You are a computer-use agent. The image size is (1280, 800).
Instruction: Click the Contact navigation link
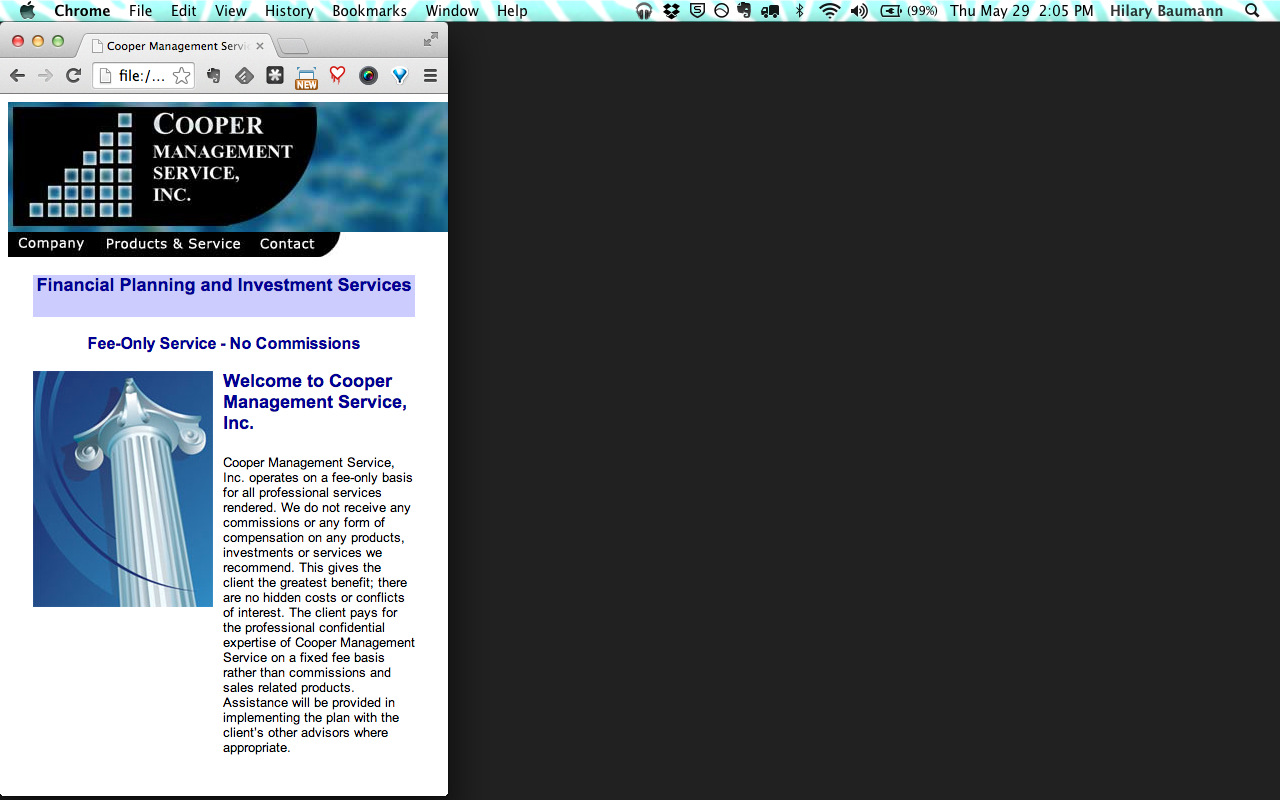[287, 243]
